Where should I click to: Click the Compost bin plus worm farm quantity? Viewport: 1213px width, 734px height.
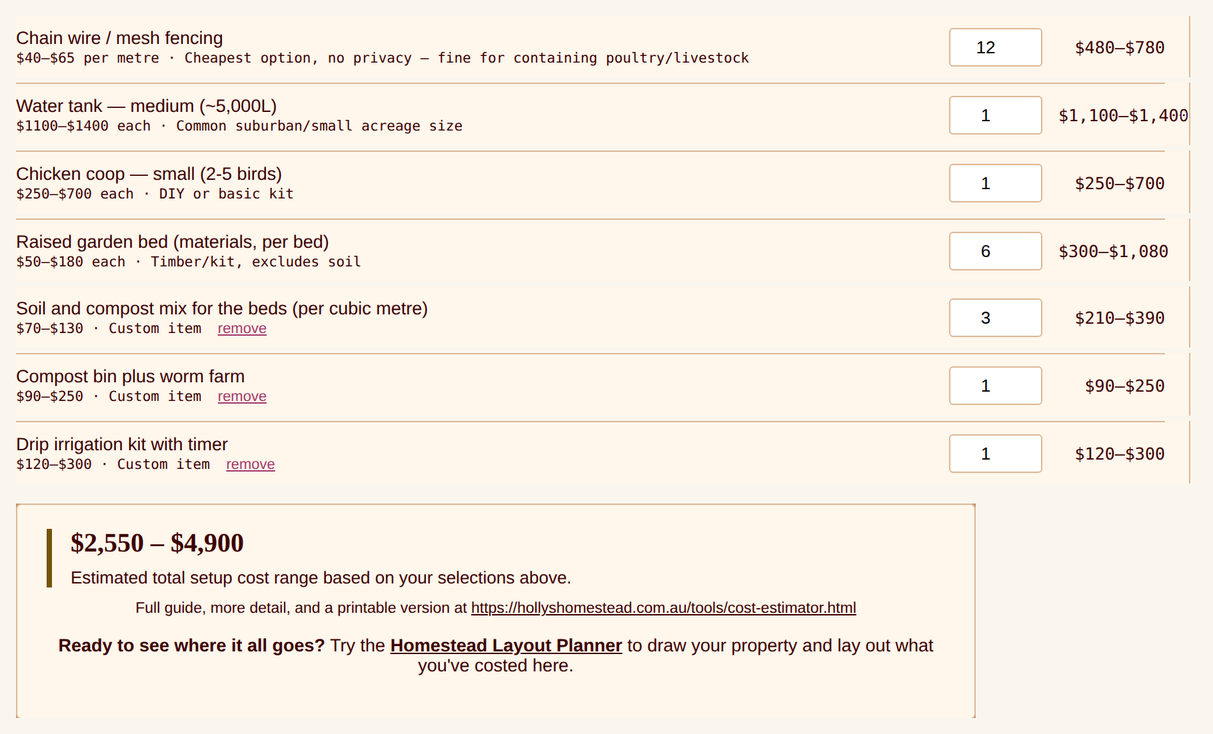click(995, 386)
